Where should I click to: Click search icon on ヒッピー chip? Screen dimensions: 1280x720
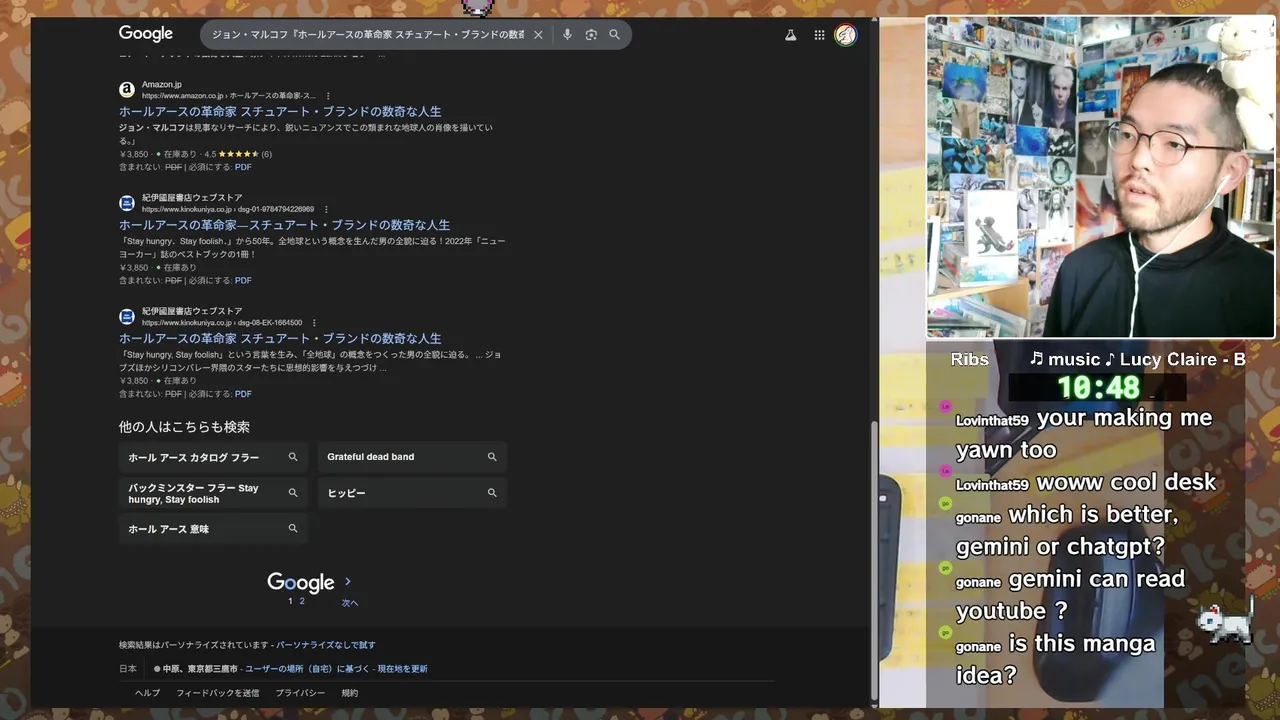(492, 493)
